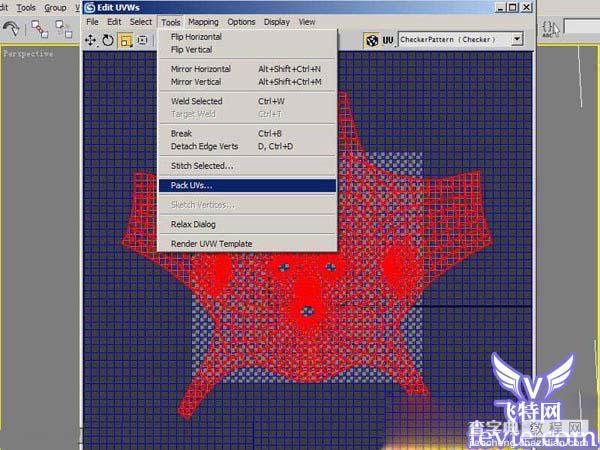Choose Mirror Horizontal menu entry
The width and height of the screenshot is (600, 450).
(247, 69)
